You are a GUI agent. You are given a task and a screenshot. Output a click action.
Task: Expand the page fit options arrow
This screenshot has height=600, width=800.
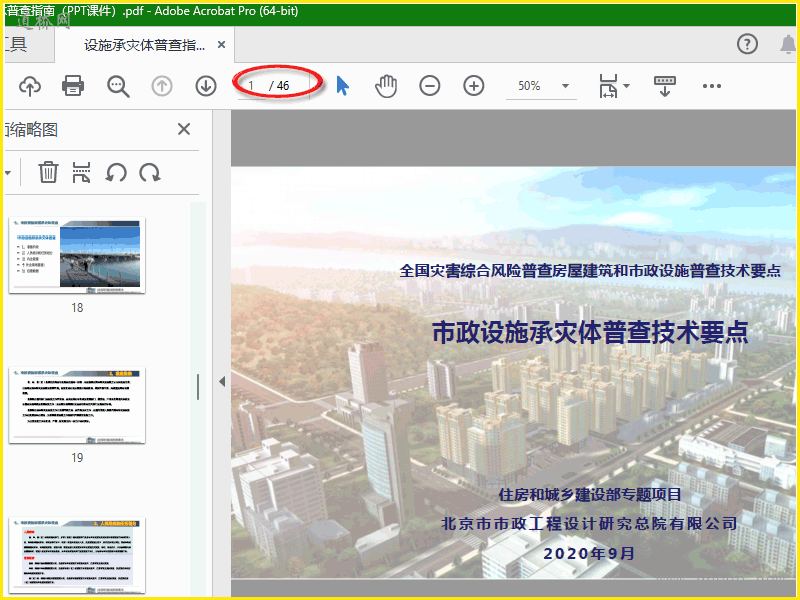[x=627, y=86]
